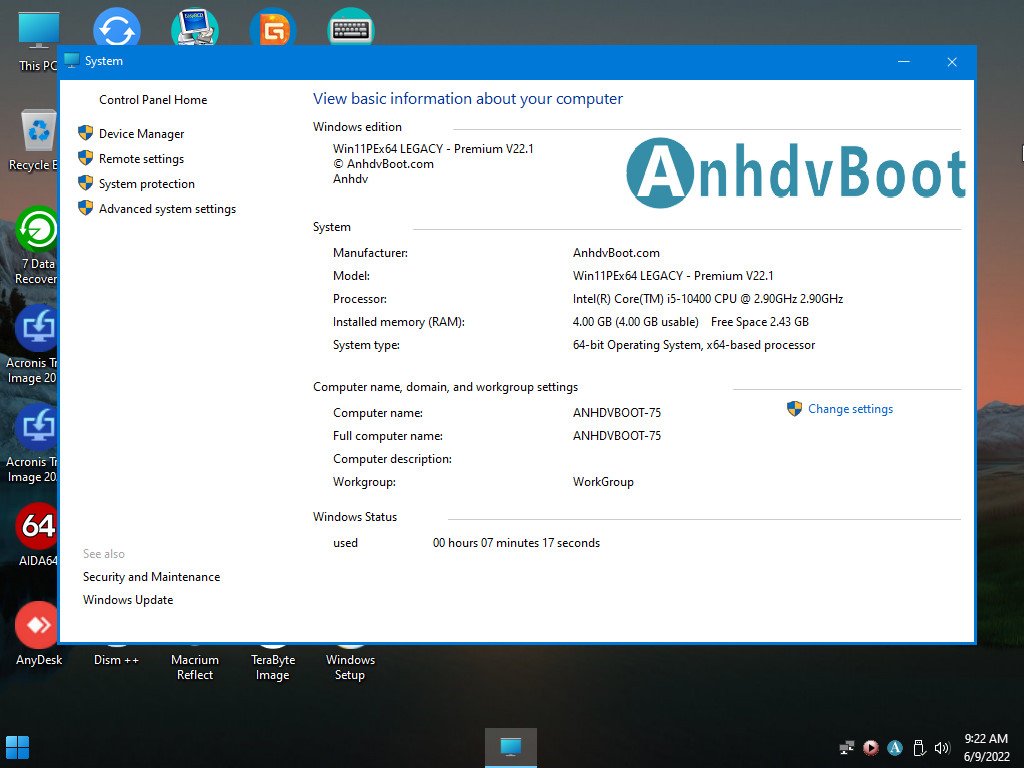The width and height of the screenshot is (1024, 768).
Task: Click blue sync arrows desktop icon
Action: click(x=116, y=27)
